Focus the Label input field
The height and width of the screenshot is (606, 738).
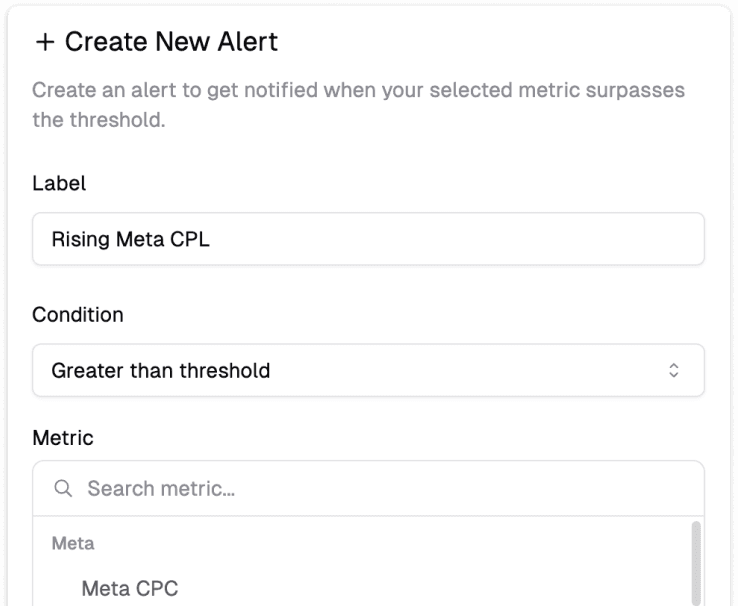(367, 239)
